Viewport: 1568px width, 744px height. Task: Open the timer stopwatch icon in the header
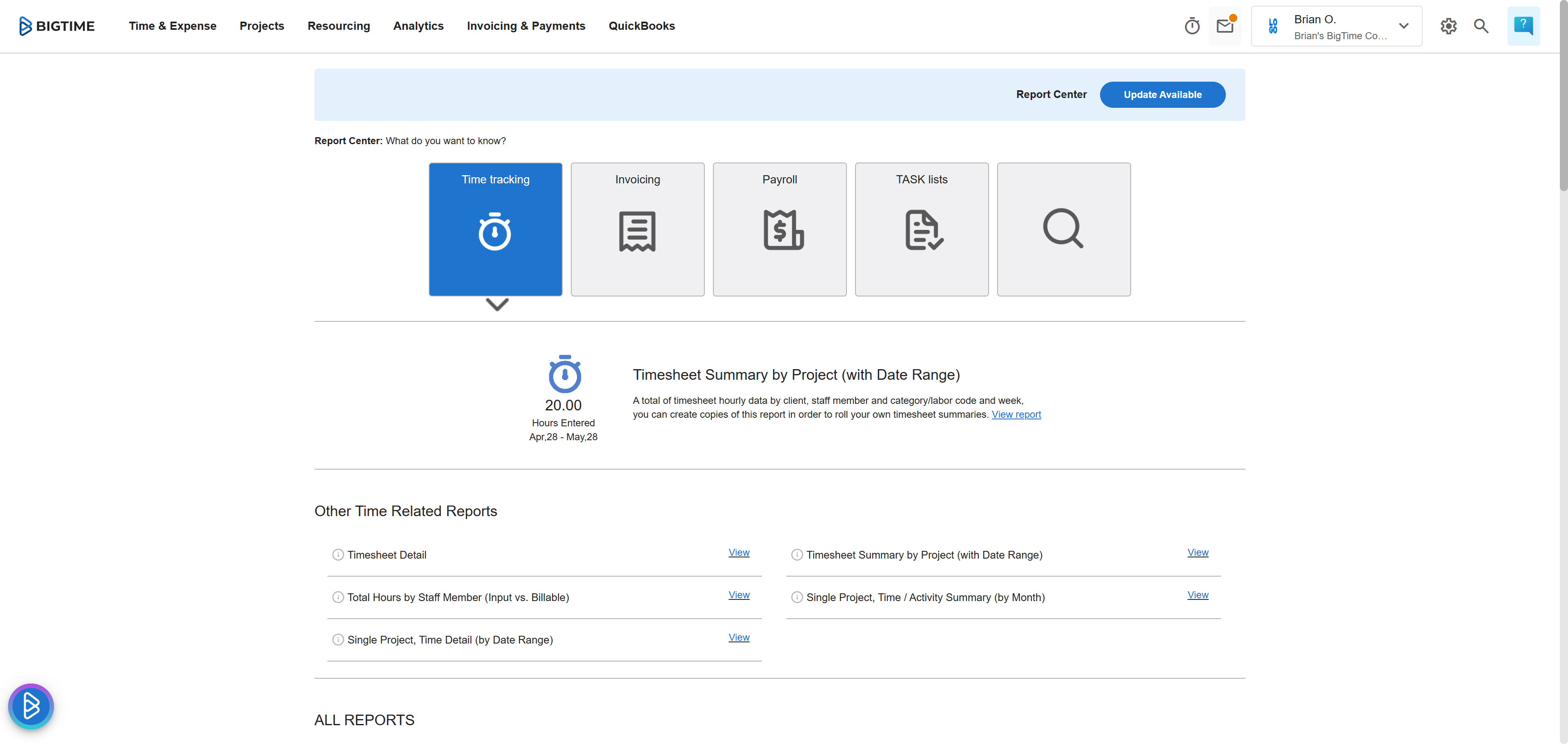(1192, 26)
